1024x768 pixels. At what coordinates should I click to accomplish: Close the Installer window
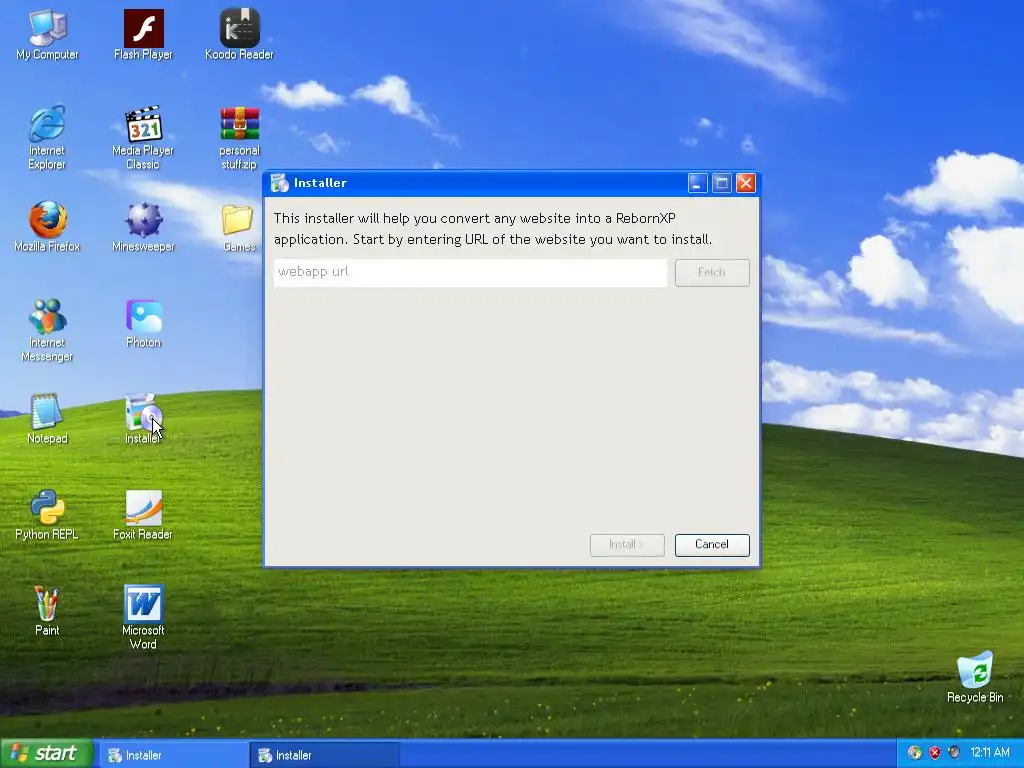[x=746, y=184]
